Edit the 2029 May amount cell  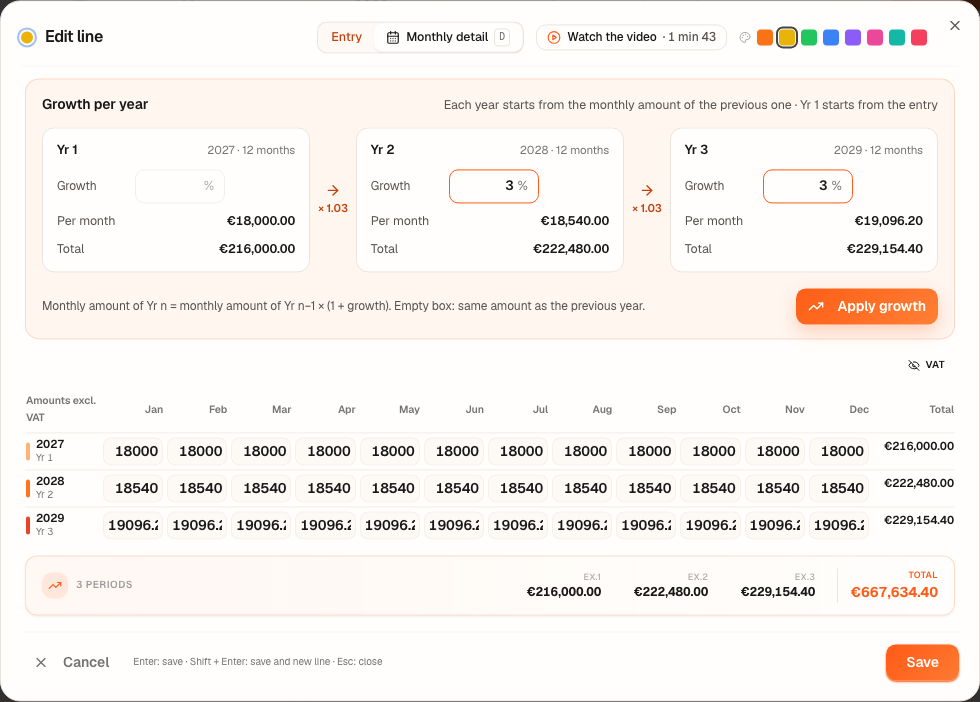pos(390,525)
